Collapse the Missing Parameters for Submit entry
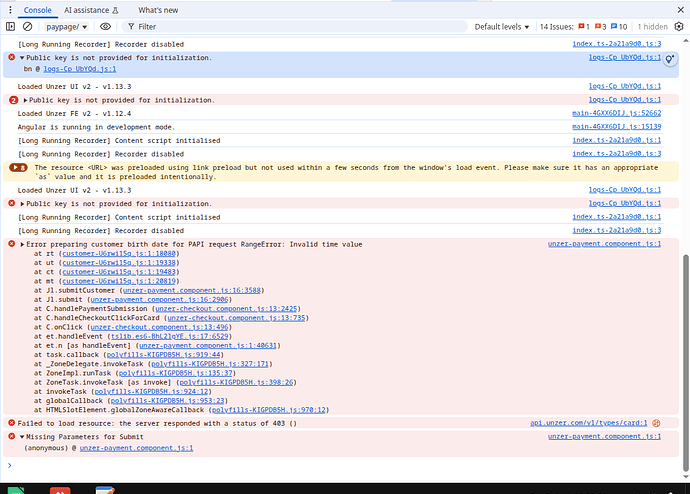 click(x=22, y=437)
